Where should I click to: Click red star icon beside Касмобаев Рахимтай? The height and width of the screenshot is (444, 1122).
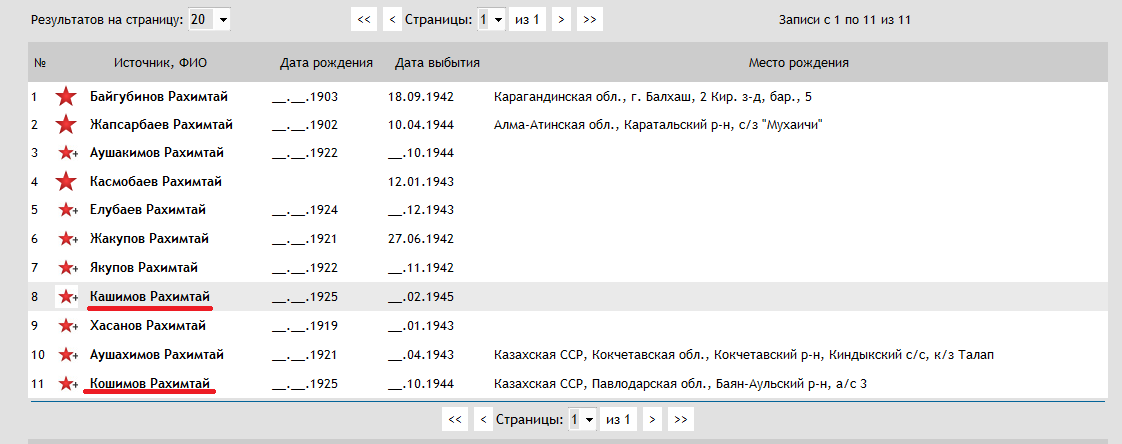click(66, 182)
